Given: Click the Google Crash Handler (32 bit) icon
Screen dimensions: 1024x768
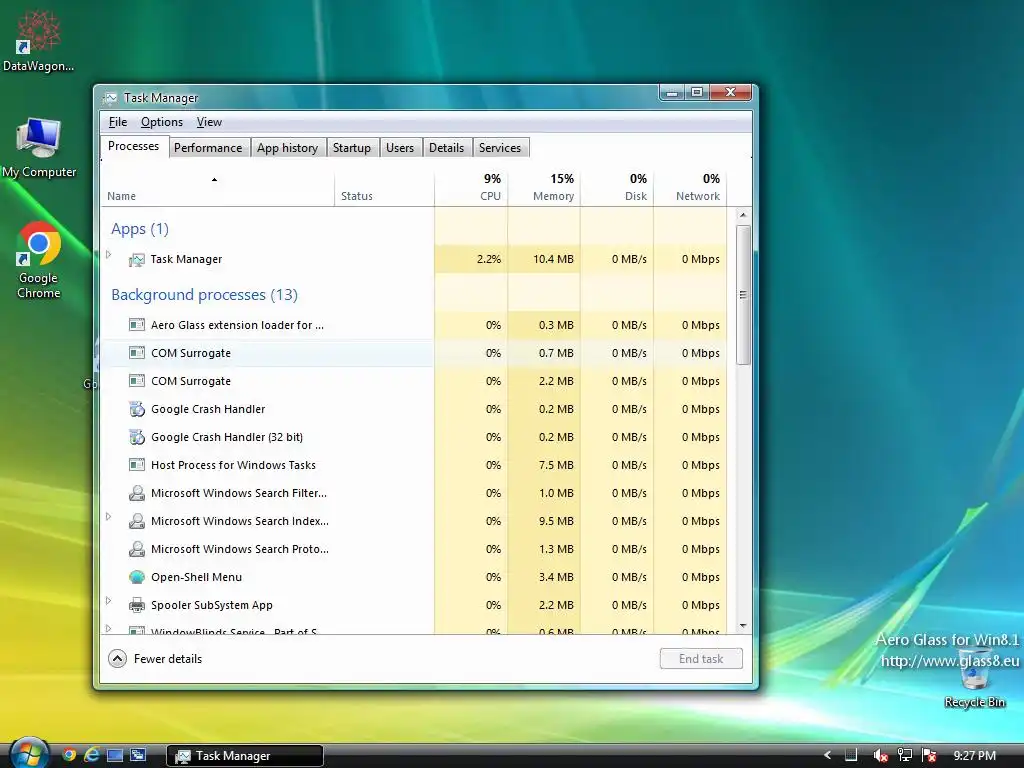Looking at the screenshot, I should point(136,437).
